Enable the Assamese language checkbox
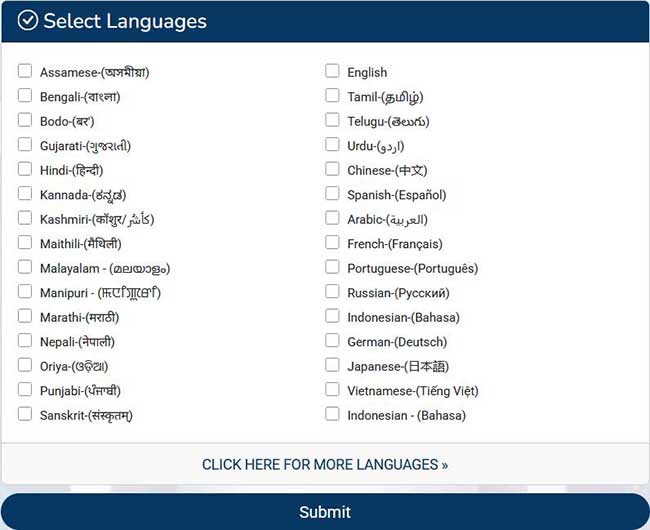Viewport: 650px width, 530px height. pos(25,71)
